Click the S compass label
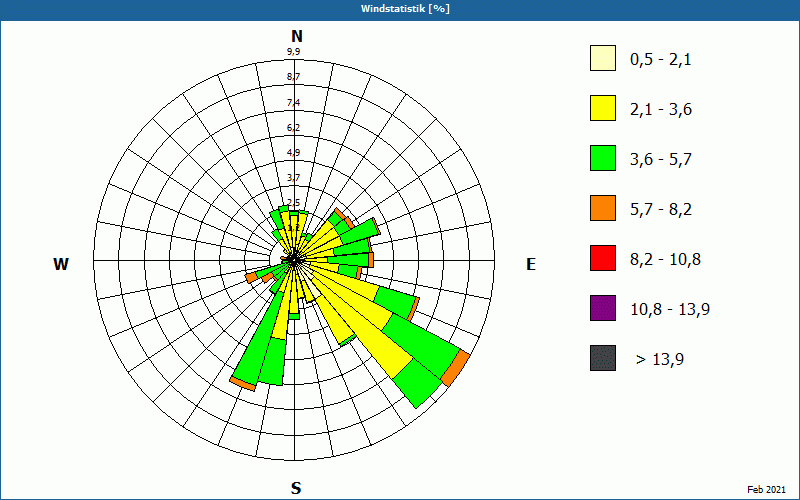Image resolution: width=800 pixels, height=500 pixels. click(296, 488)
